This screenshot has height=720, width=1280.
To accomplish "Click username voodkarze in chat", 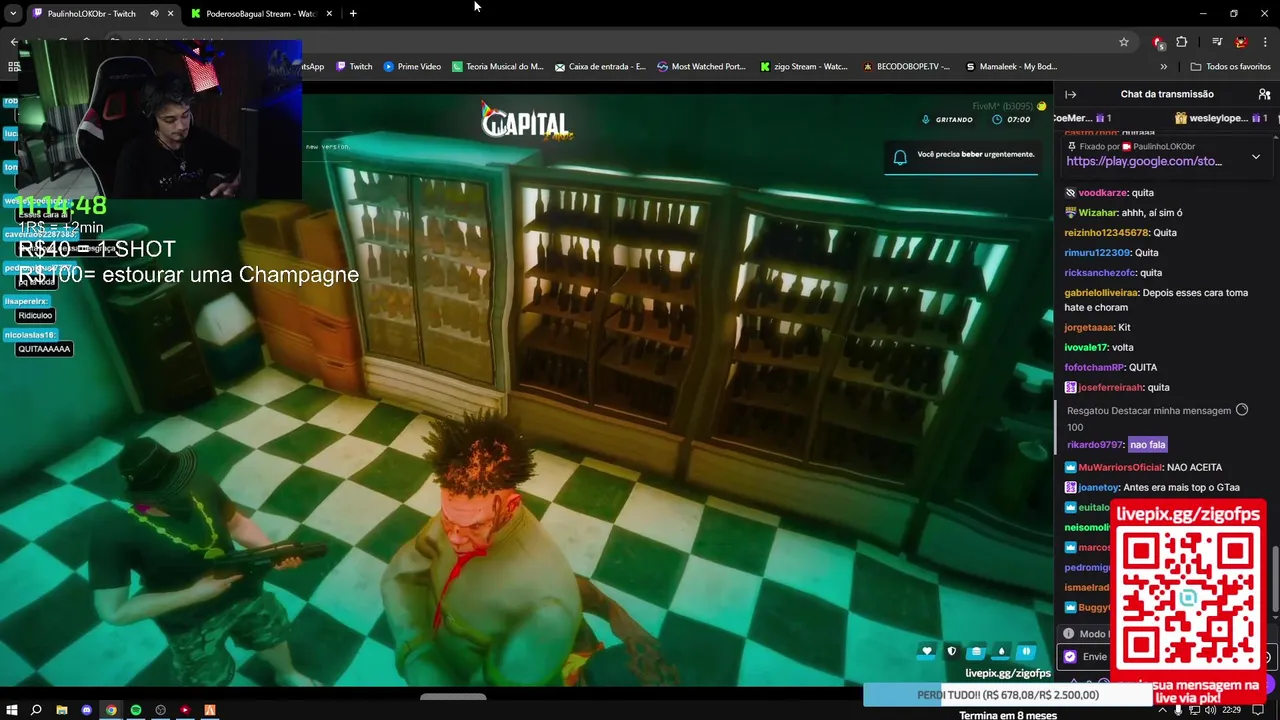I will point(1102,192).
